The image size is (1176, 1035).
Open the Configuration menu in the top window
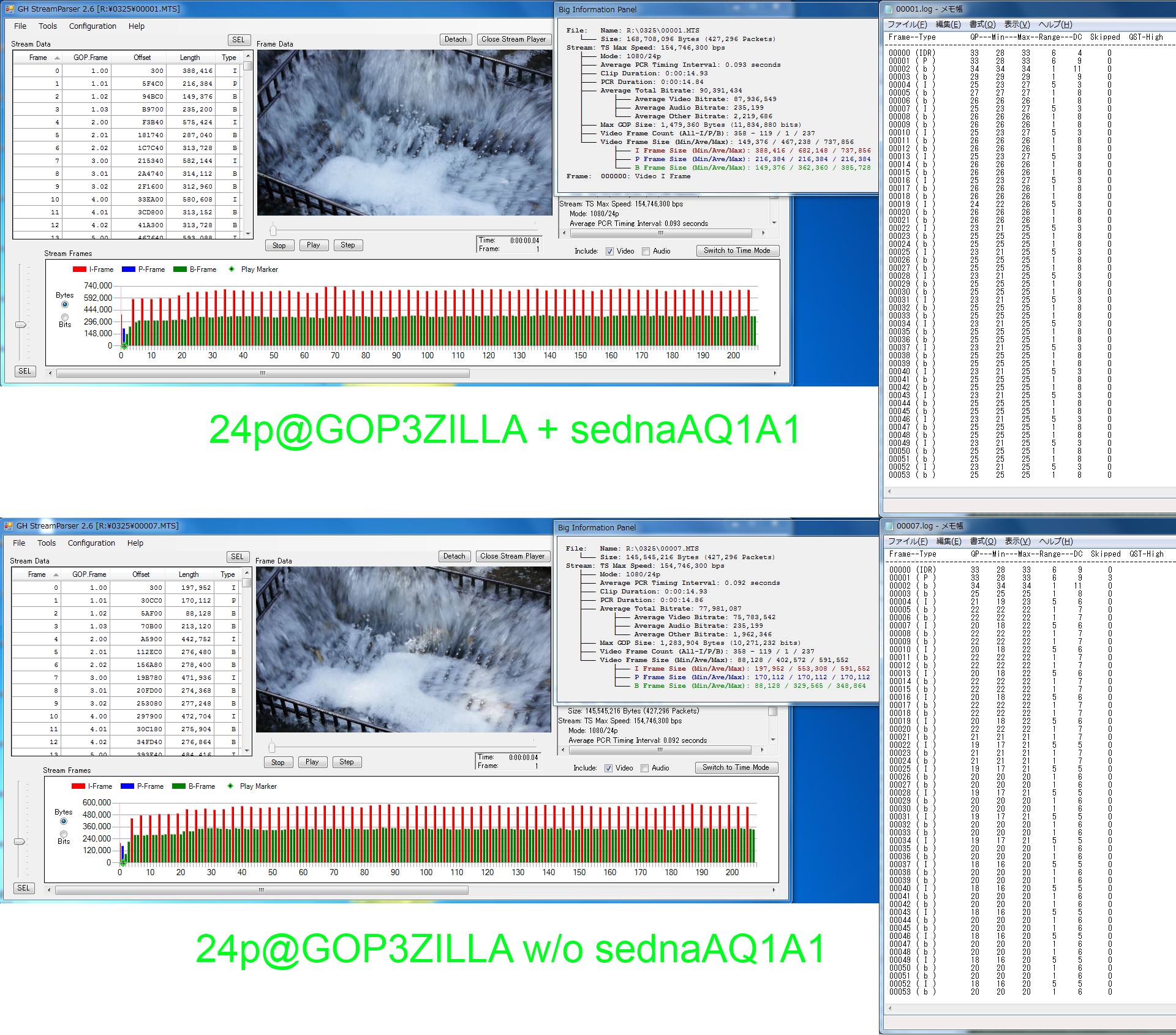[92, 26]
